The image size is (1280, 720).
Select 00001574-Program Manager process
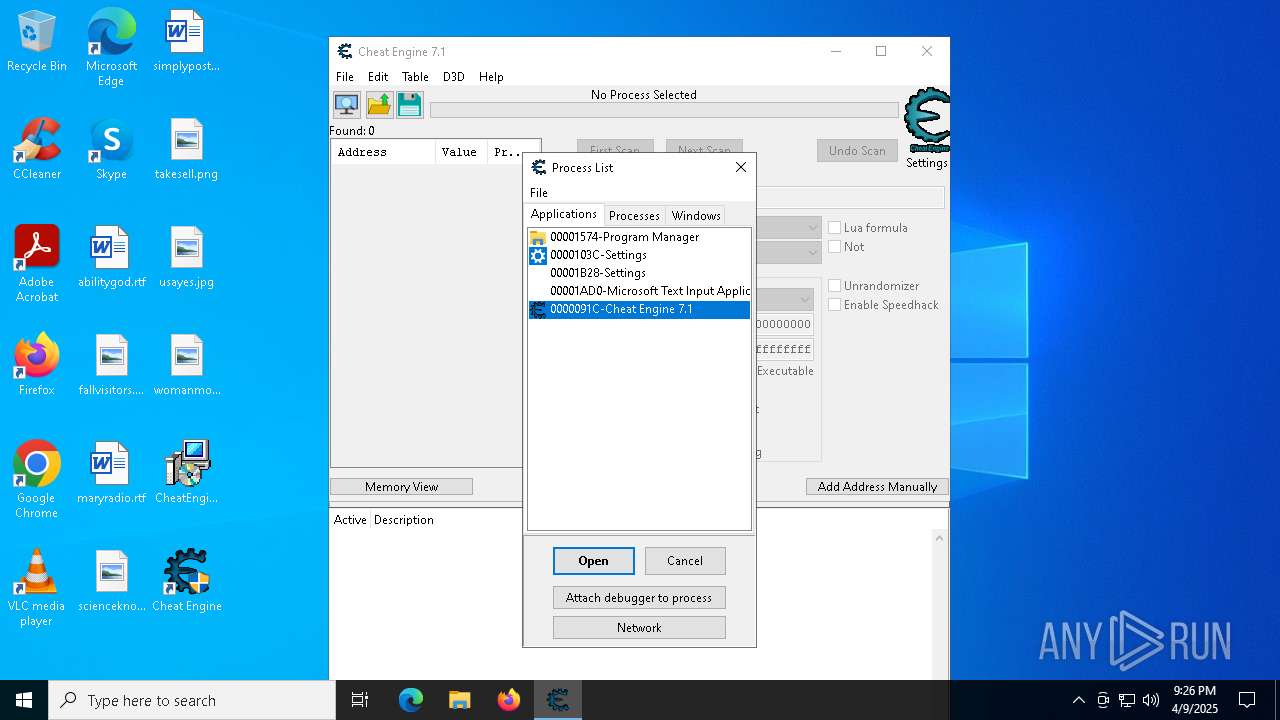point(639,237)
